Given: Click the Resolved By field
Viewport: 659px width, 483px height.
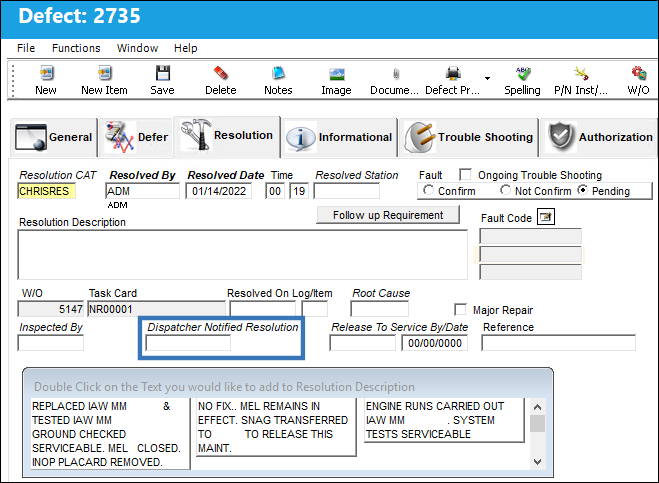Looking at the screenshot, I should pos(142,191).
